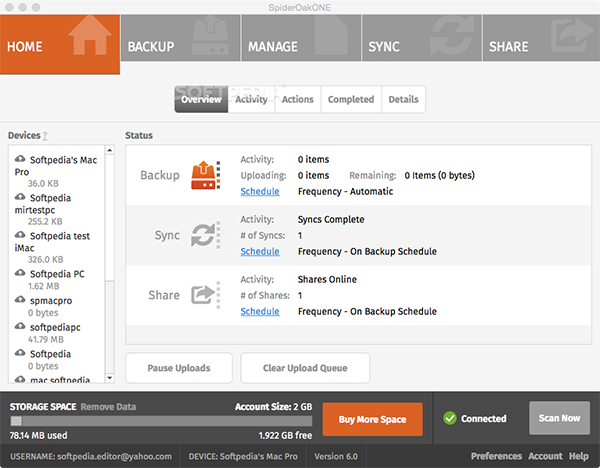Click the Scan Now button

click(x=559, y=418)
